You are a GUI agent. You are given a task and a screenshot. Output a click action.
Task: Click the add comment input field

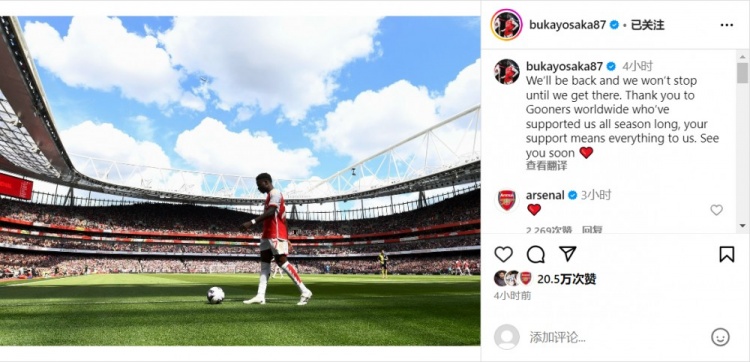click(x=615, y=337)
